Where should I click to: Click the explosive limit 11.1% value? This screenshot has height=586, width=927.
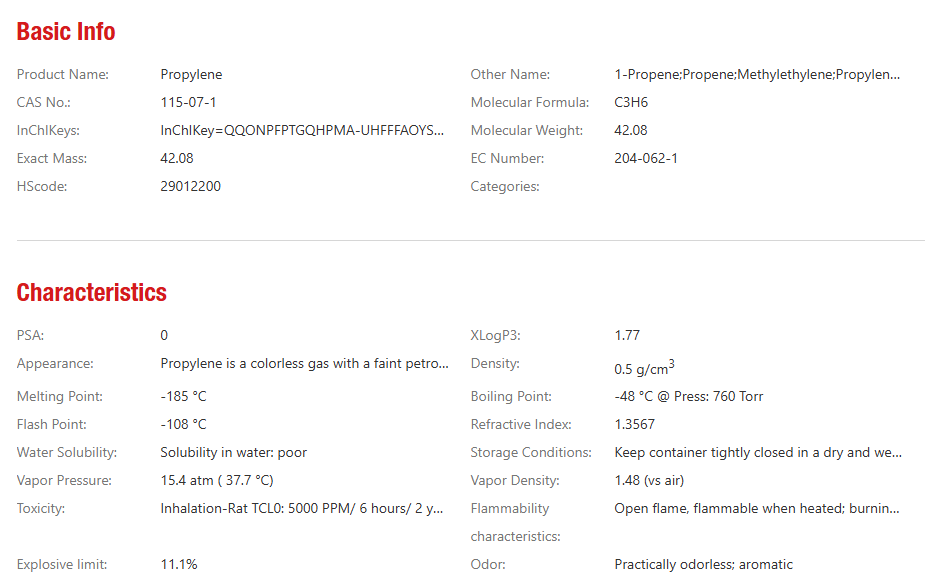click(x=179, y=565)
